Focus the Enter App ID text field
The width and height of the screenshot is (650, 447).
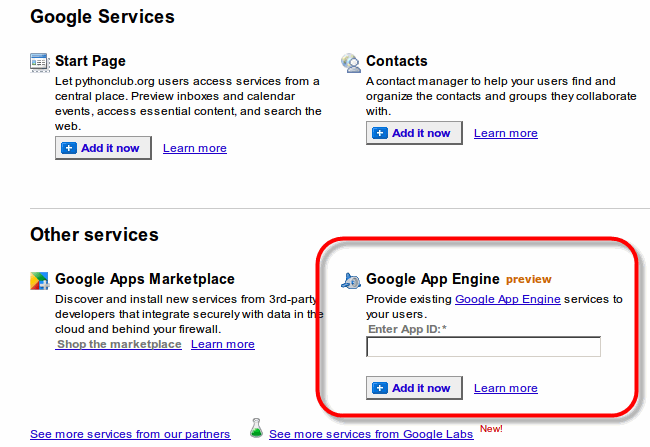pos(483,347)
